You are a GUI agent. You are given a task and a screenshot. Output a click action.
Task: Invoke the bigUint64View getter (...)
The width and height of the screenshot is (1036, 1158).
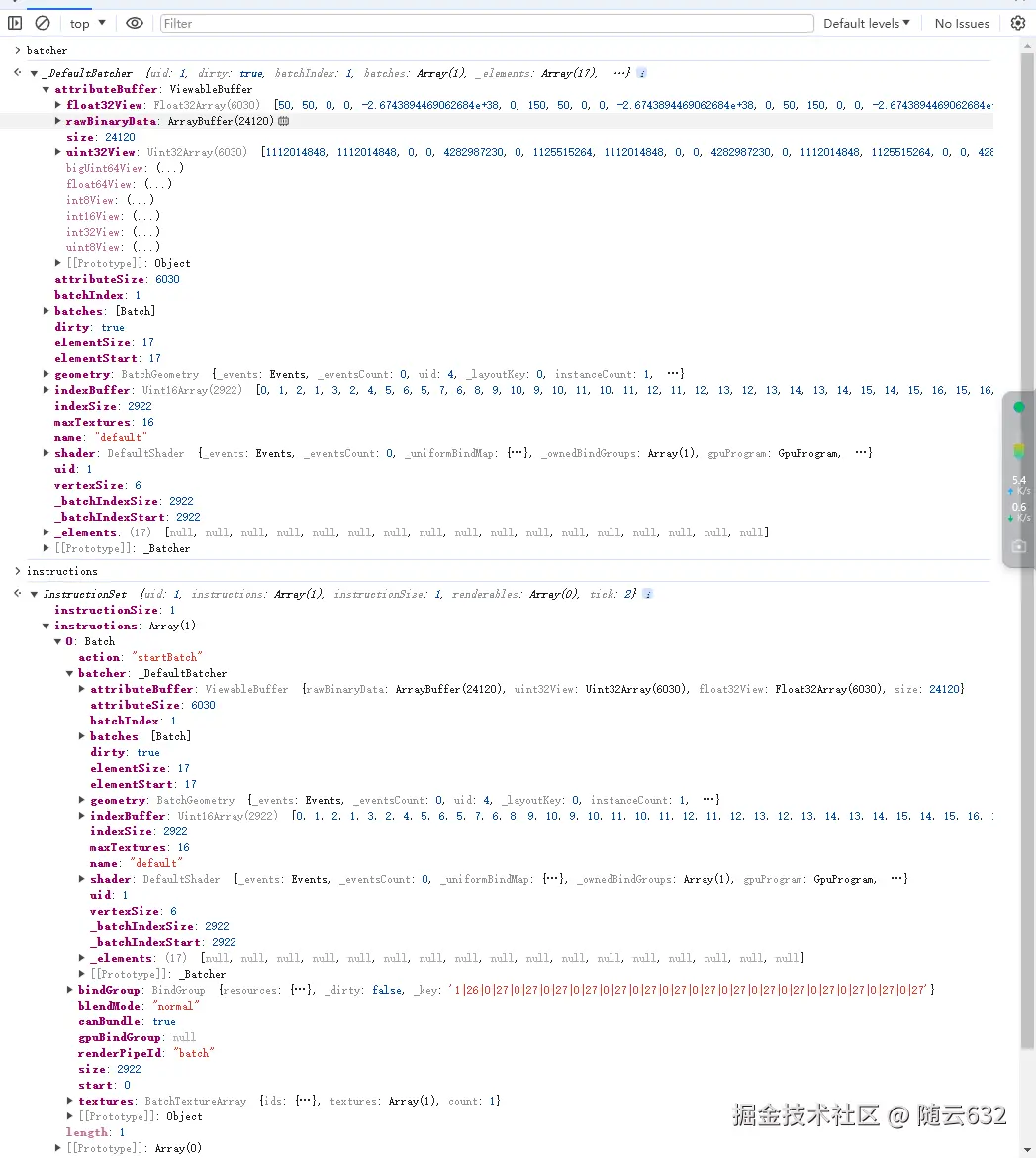tap(170, 168)
